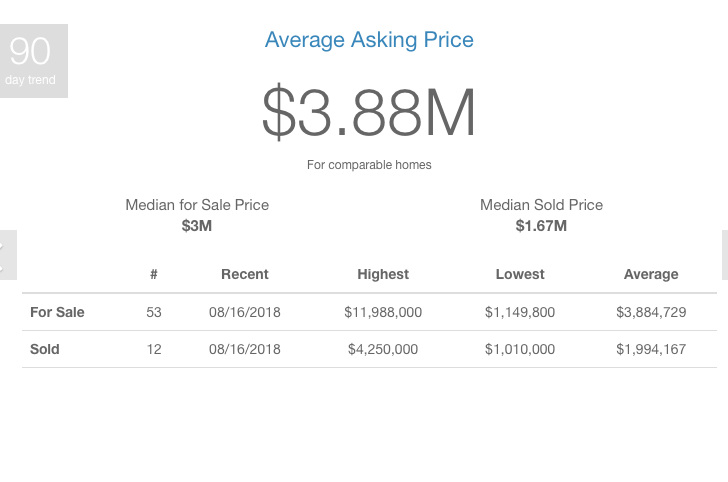The height and width of the screenshot is (482, 728).
Task: Select the For comparable homes caption
Action: (369, 165)
